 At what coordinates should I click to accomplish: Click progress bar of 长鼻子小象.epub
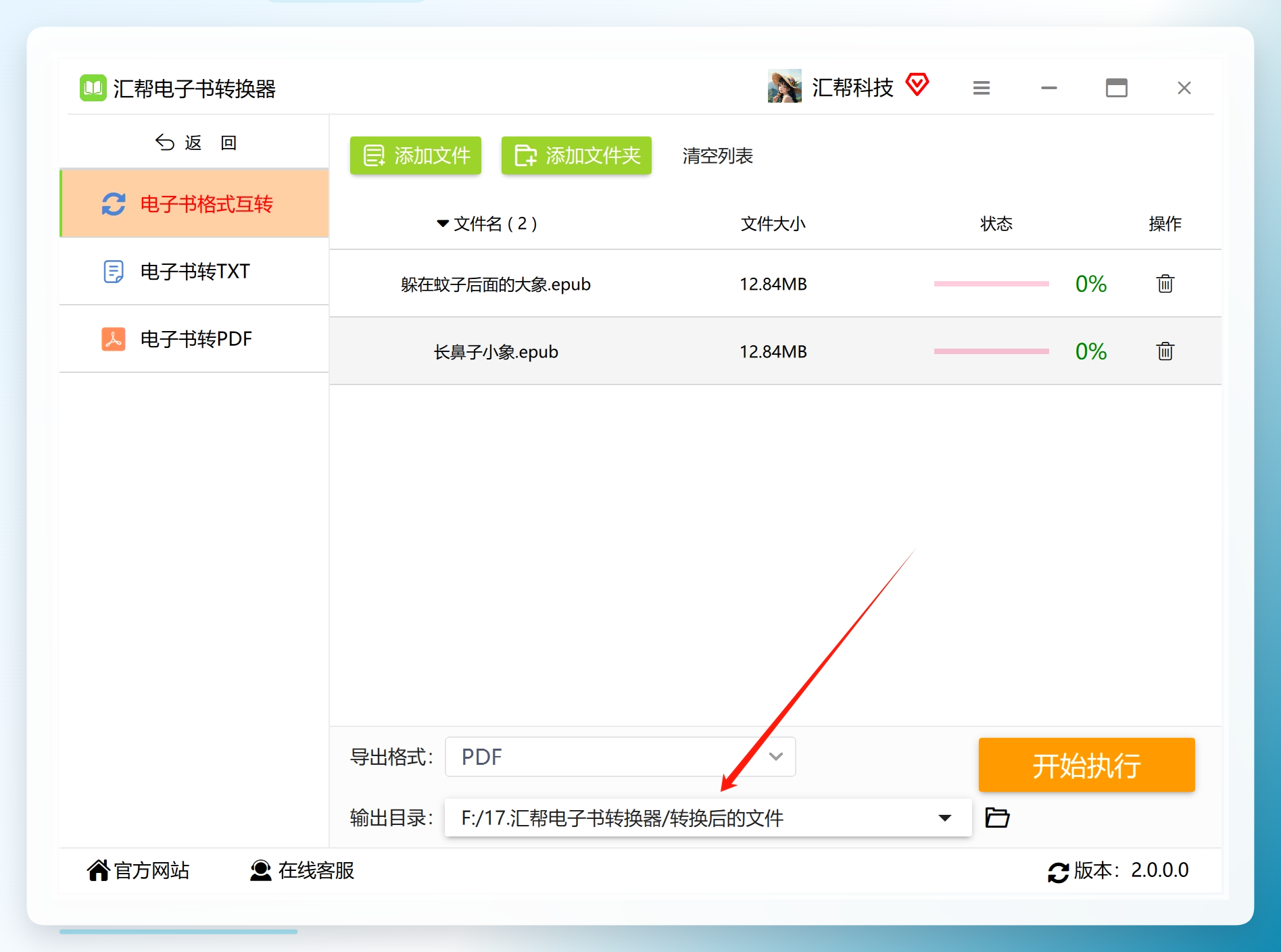coord(992,351)
